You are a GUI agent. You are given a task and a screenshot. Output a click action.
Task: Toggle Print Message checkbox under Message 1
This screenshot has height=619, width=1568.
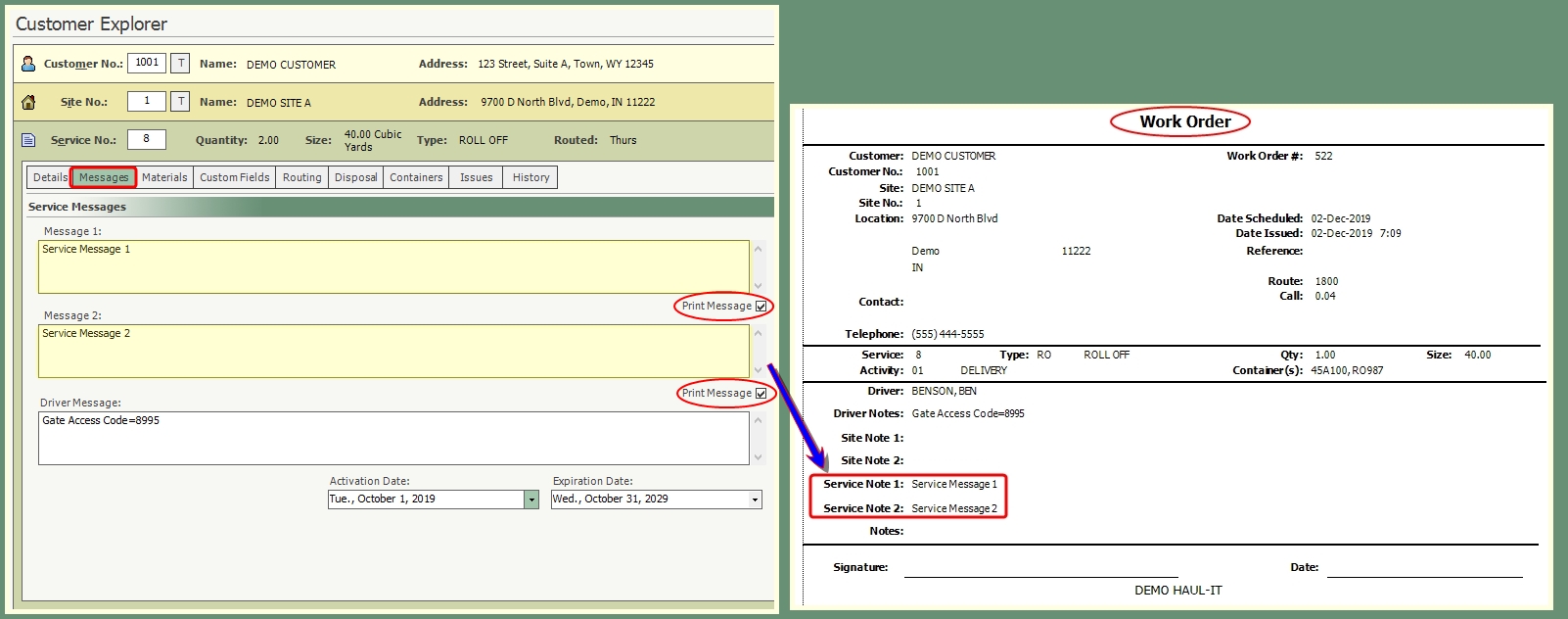click(x=761, y=307)
